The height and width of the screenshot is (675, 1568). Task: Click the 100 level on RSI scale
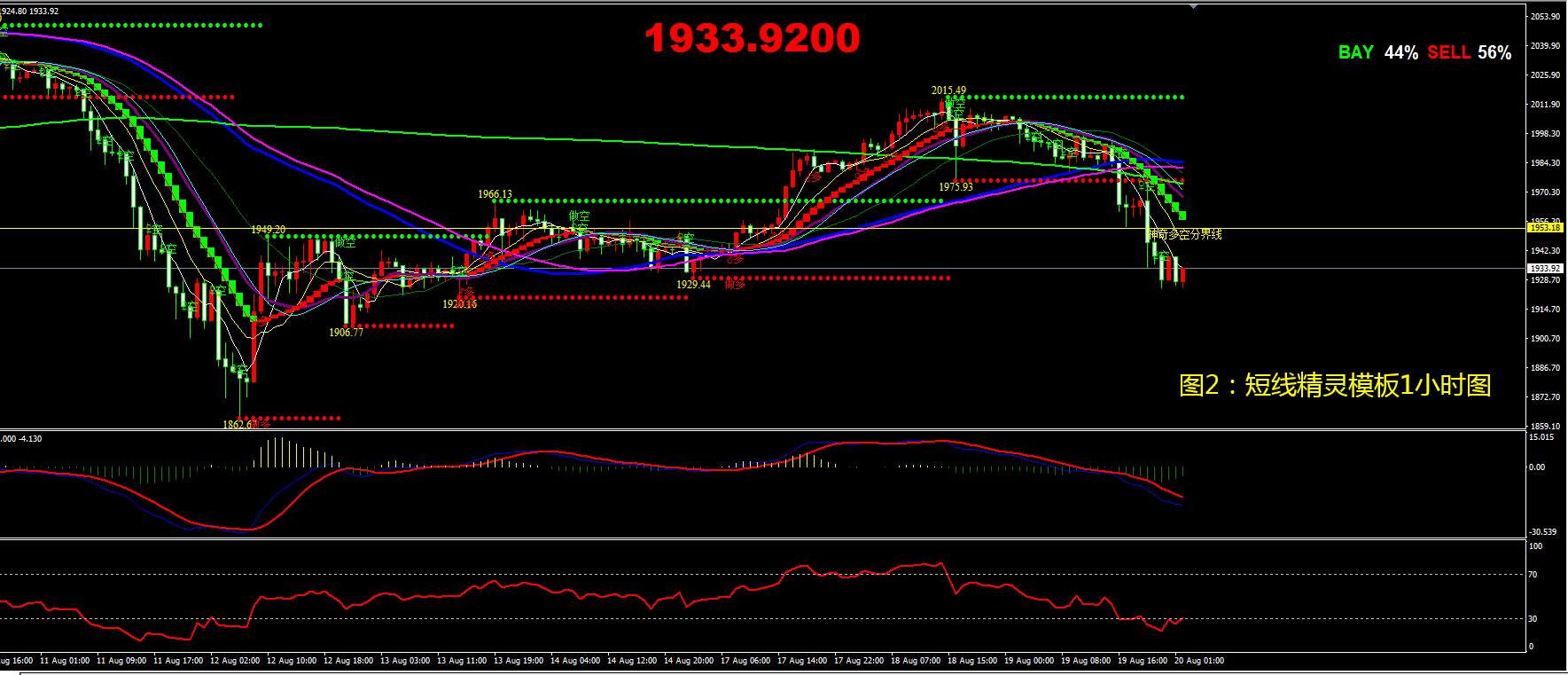pyautogui.click(x=1536, y=546)
